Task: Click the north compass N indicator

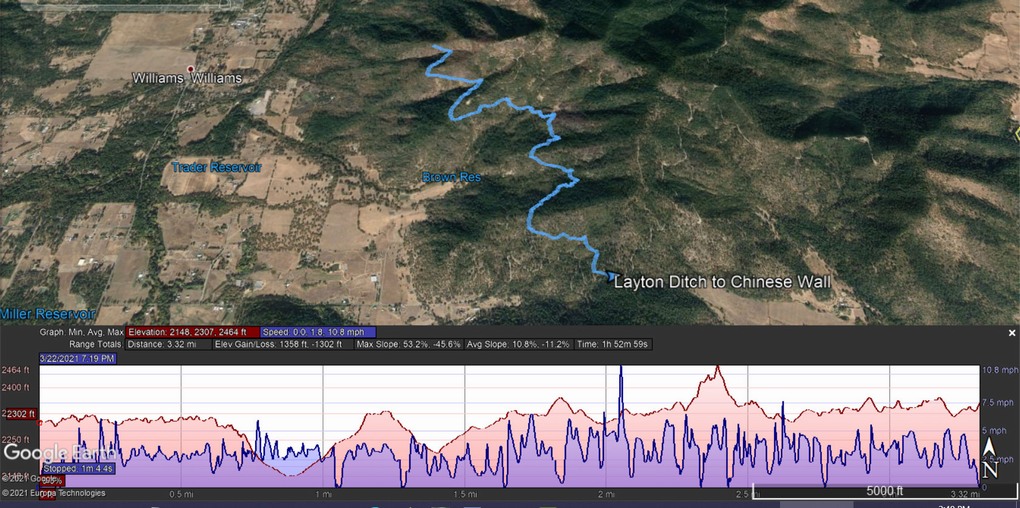Action: (x=990, y=470)
